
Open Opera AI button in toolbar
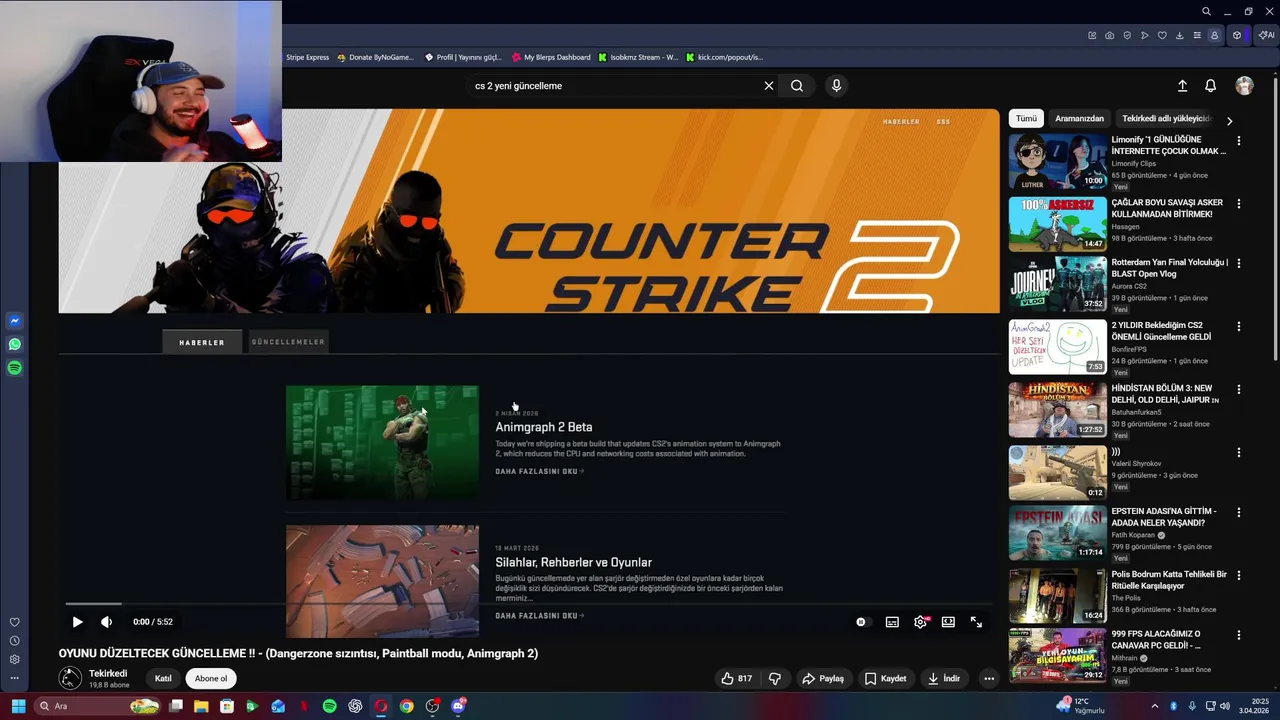coord(1266,35)
